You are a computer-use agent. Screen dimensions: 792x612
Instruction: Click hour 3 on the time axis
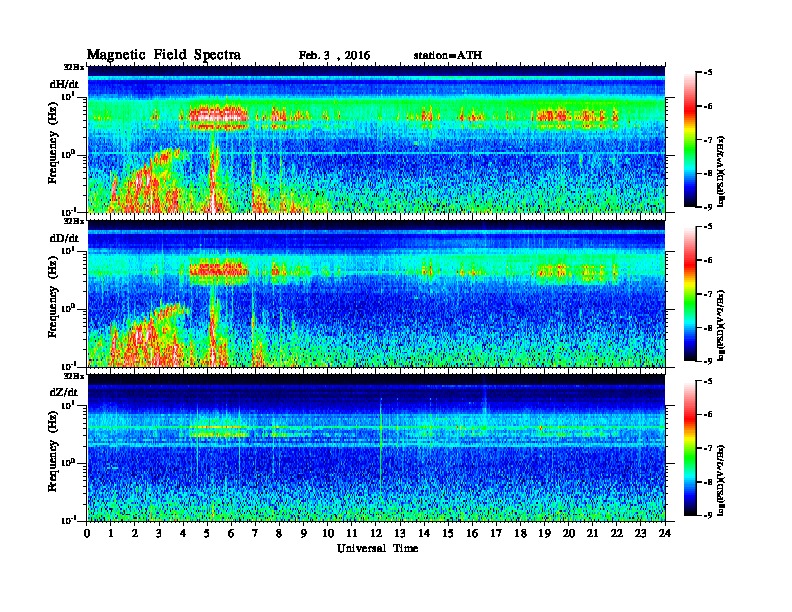coord(159,534)
